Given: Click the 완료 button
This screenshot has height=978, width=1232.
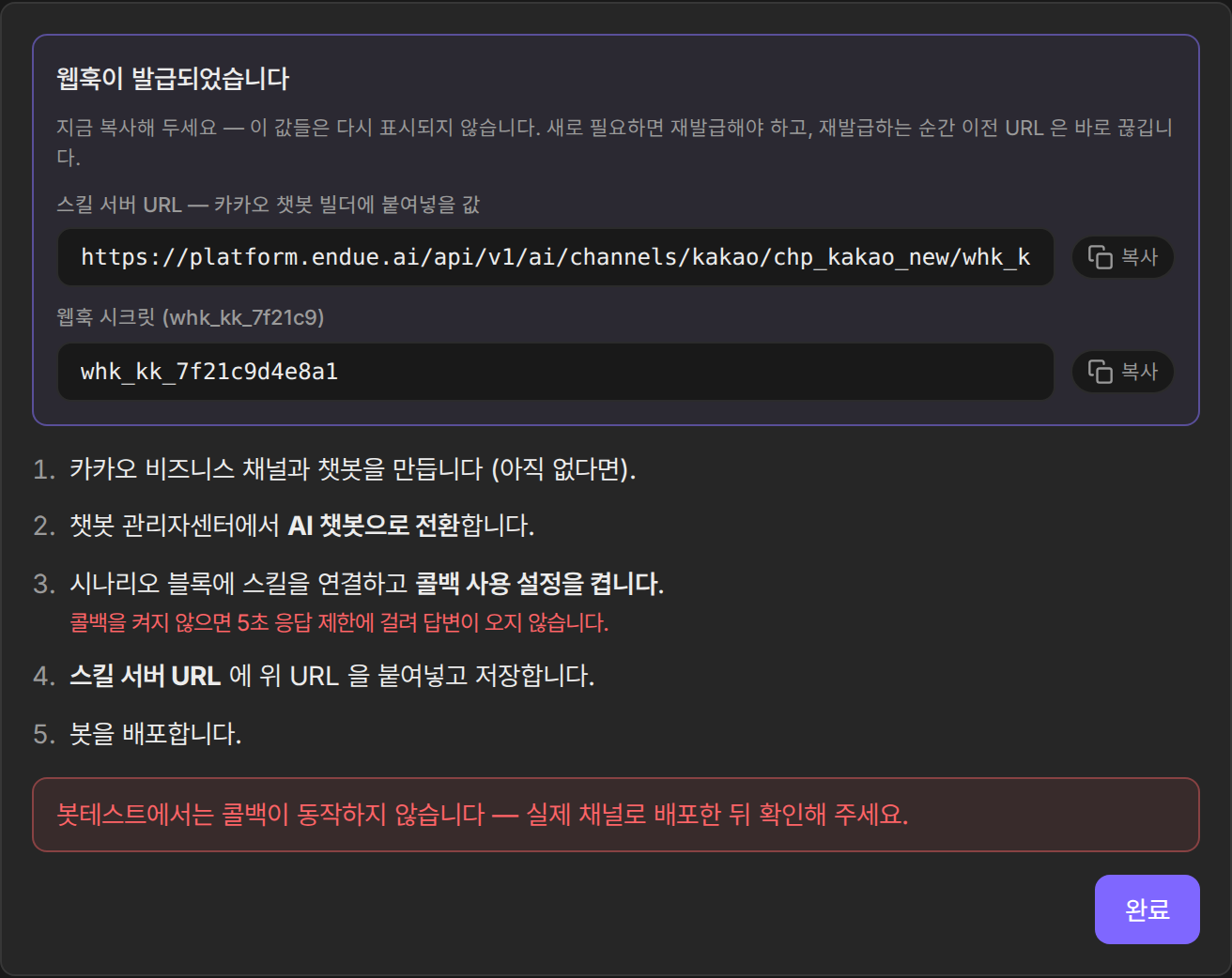Looking at the screenshot, I should tap(1147, 909).
